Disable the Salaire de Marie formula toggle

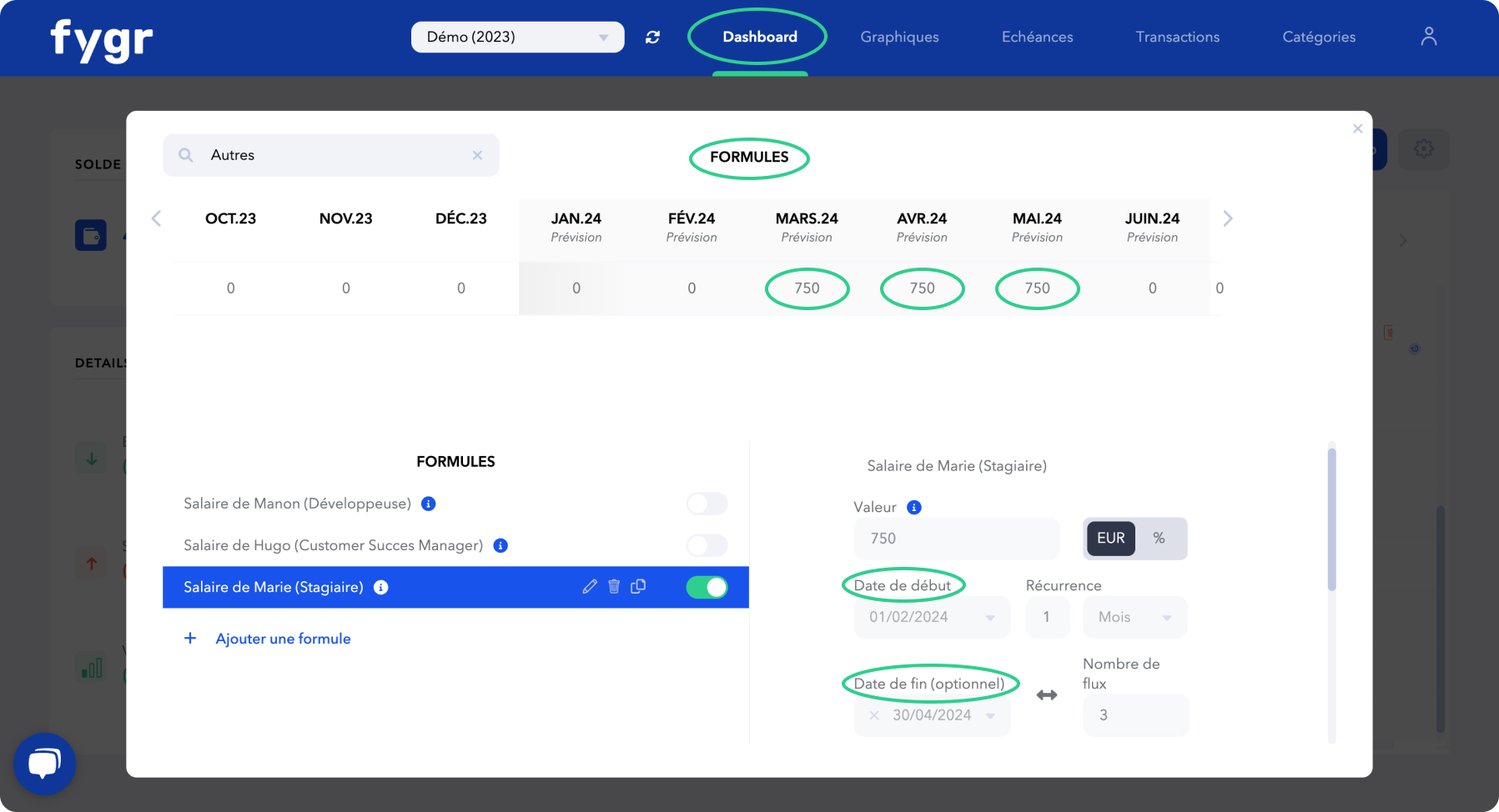tap(706, 587)
